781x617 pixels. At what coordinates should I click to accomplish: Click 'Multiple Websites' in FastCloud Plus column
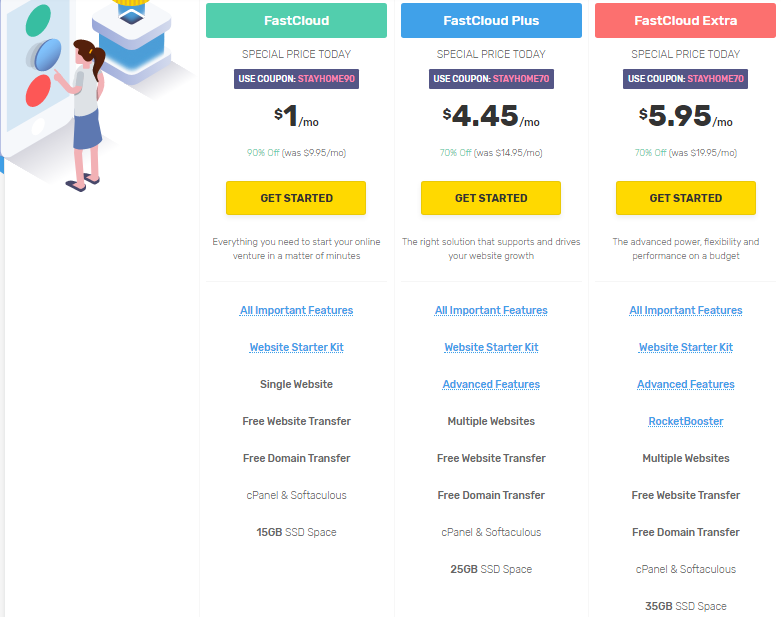[x=491, y=421]
